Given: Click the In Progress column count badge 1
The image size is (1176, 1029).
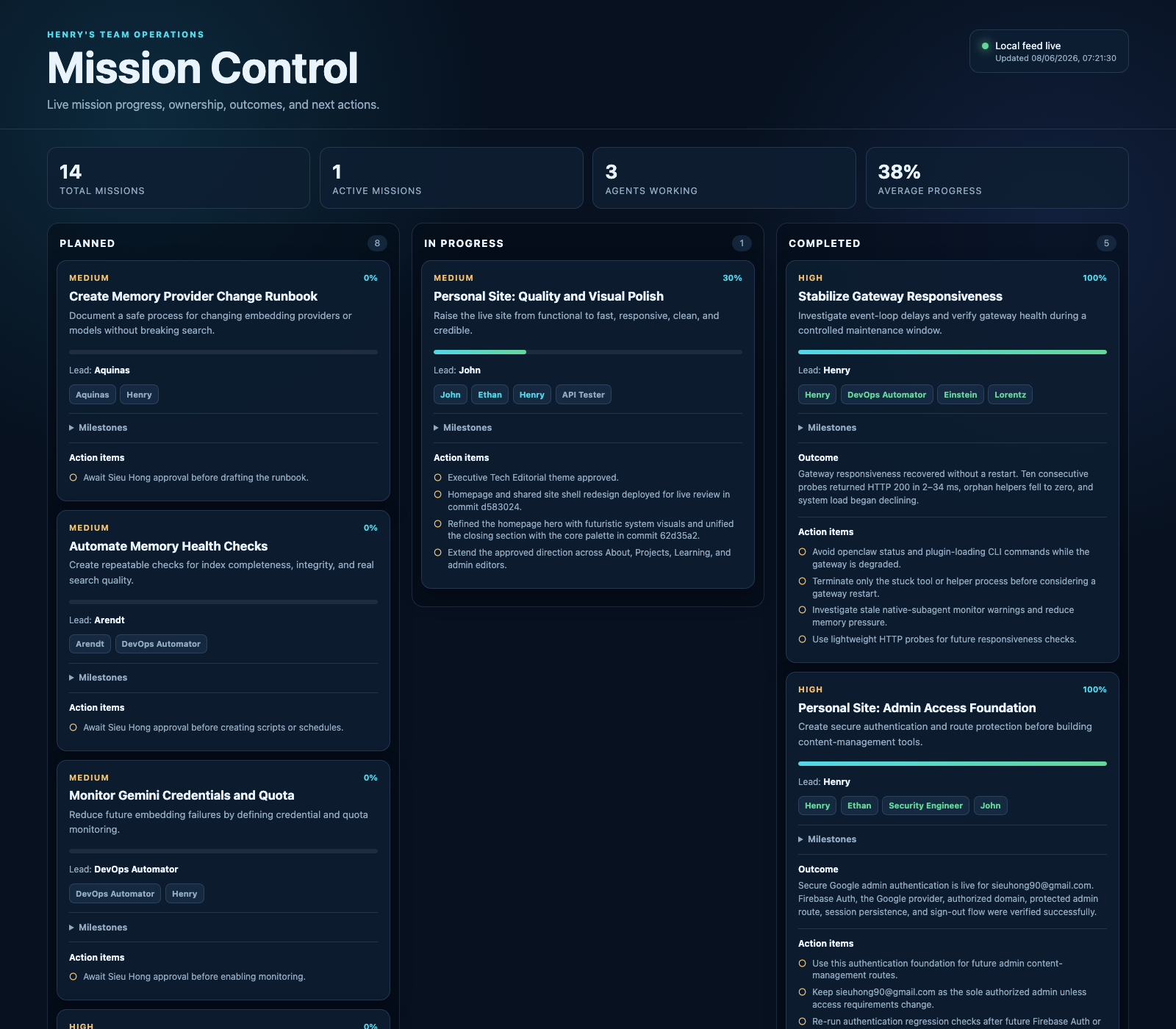Looking at the screenshot, I should 742,243.
